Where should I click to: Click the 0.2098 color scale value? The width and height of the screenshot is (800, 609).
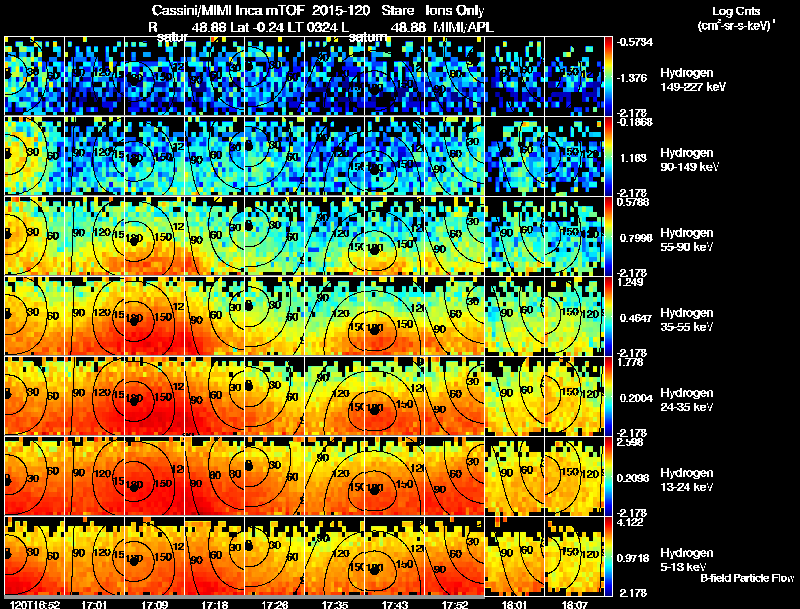pos(633,478)
